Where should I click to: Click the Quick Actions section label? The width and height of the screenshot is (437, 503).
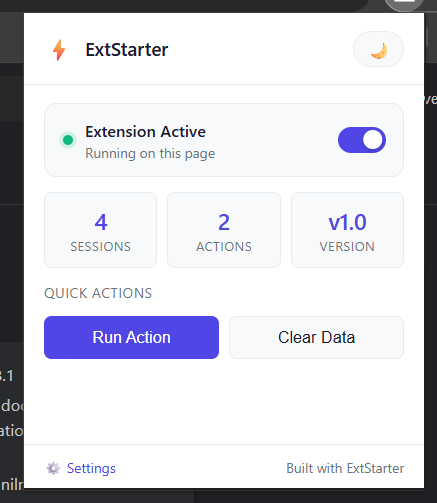click(98, 293)
